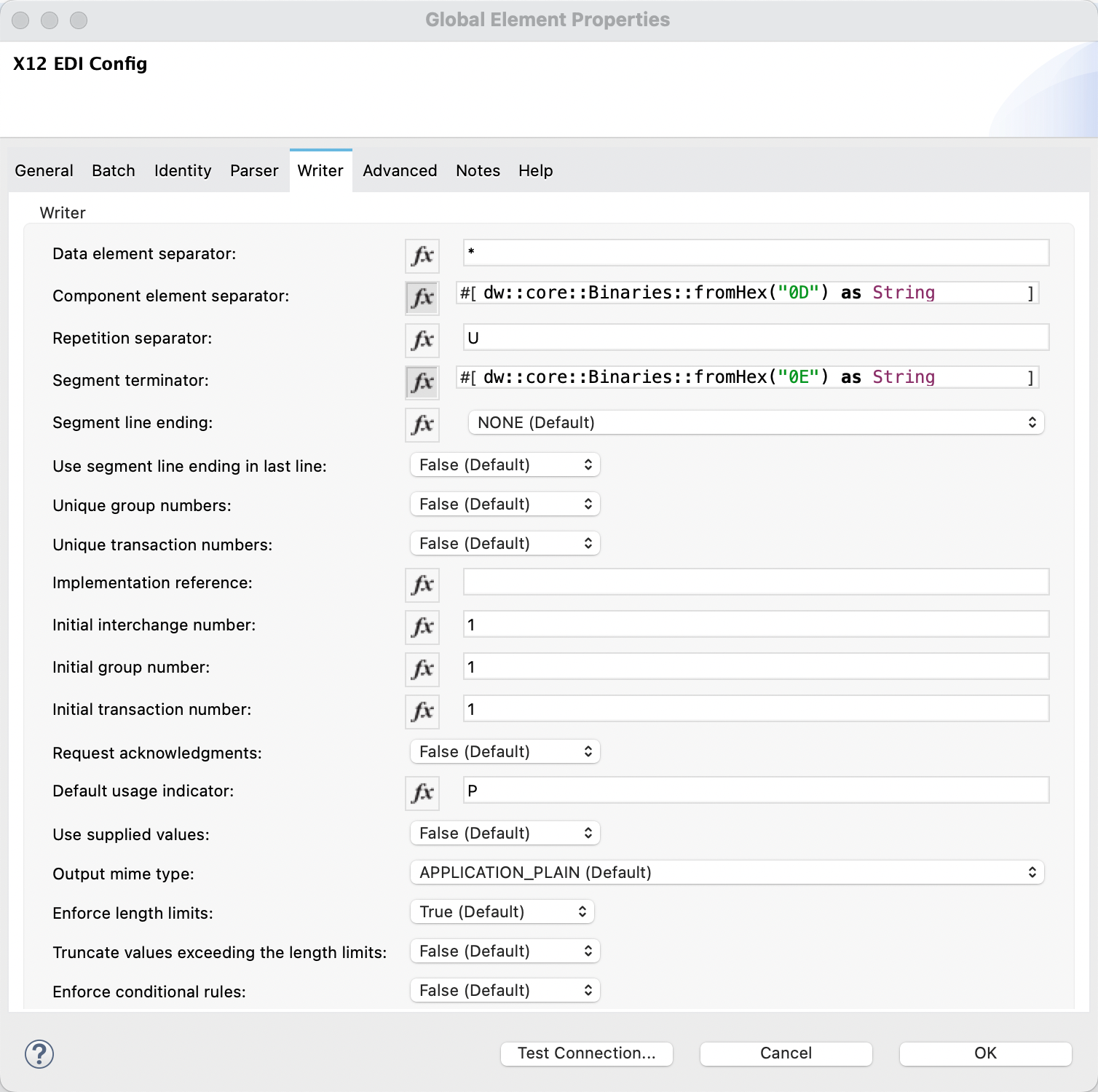Open the help question mark icon
The width and height of the screenshot is (1098, 1092).
point(38,1053)
